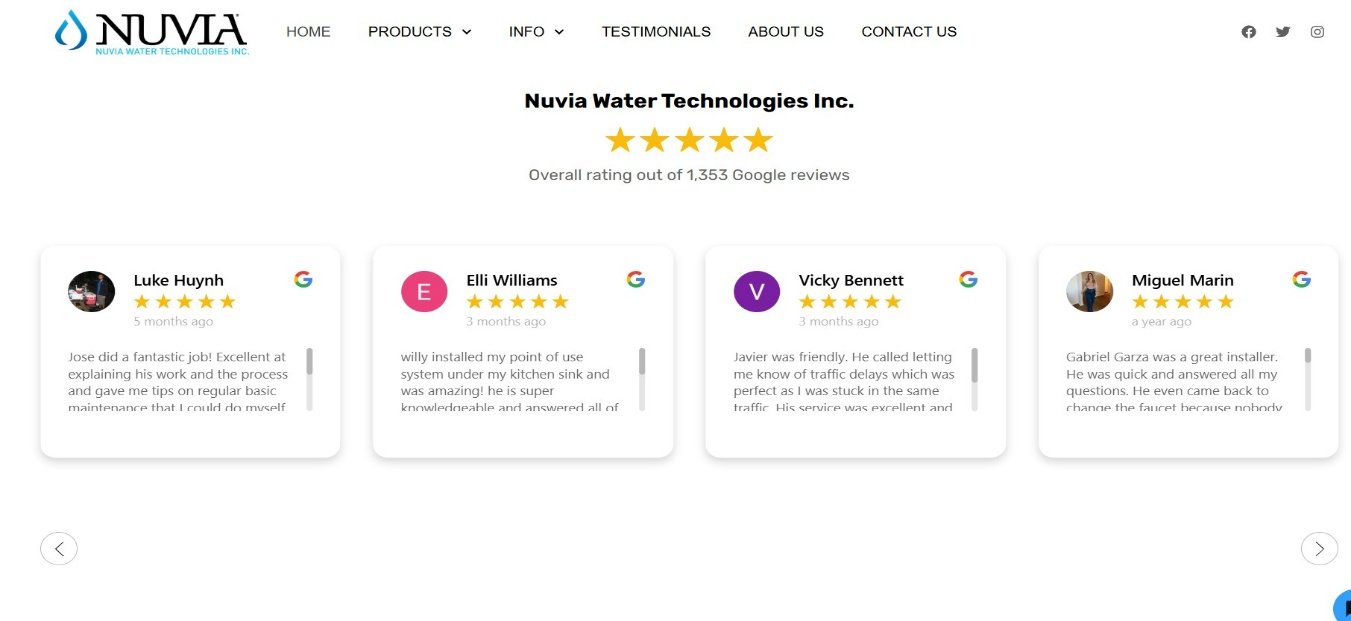Image resolution: width=1351 pixels, height=621 pixels.
Task: Click the Google icon on Elli Williams' review
Action: coord(636,279)
